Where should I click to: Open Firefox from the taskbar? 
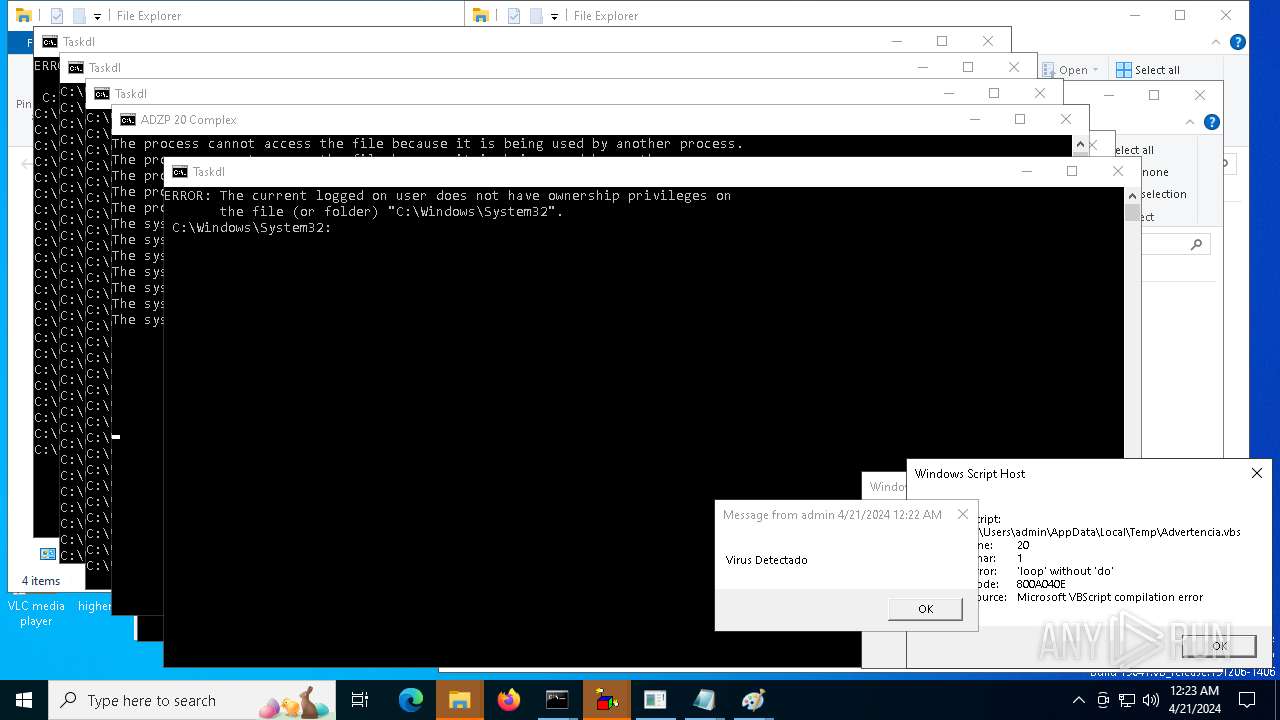point(509,700)
